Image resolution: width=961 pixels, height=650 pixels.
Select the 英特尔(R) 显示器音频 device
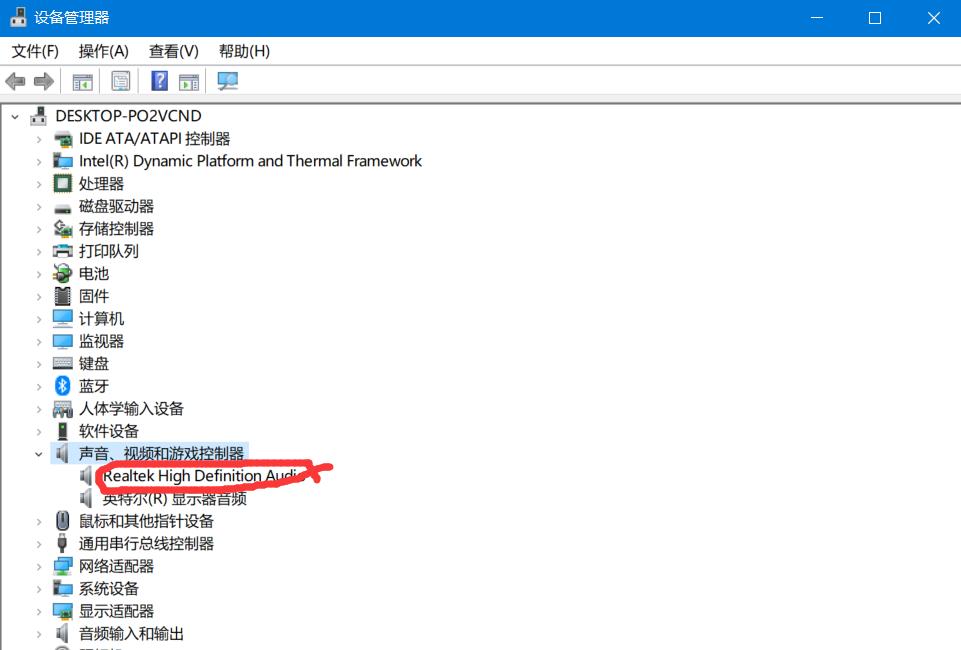pos(176,497)
